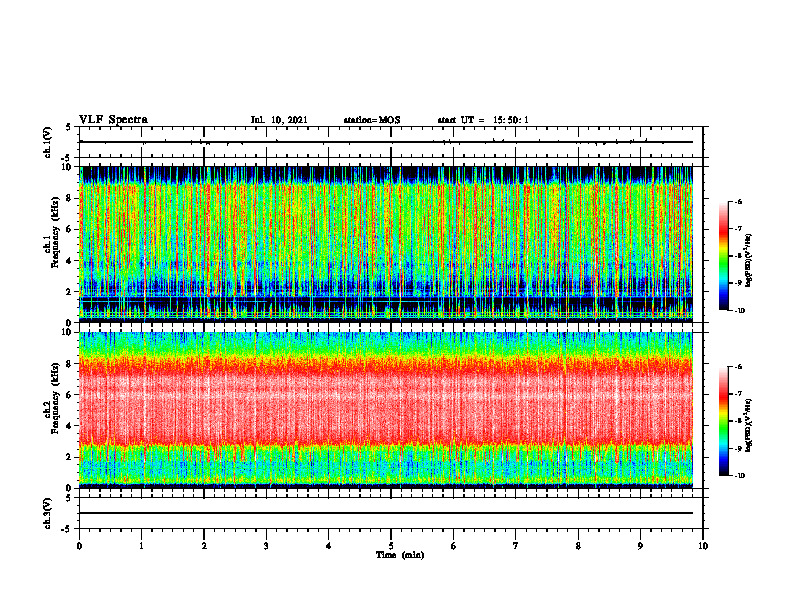Click the "-9" label on ch.2 colorbar
This screenshot has width=792, height=612.
[x=737, y=448]
